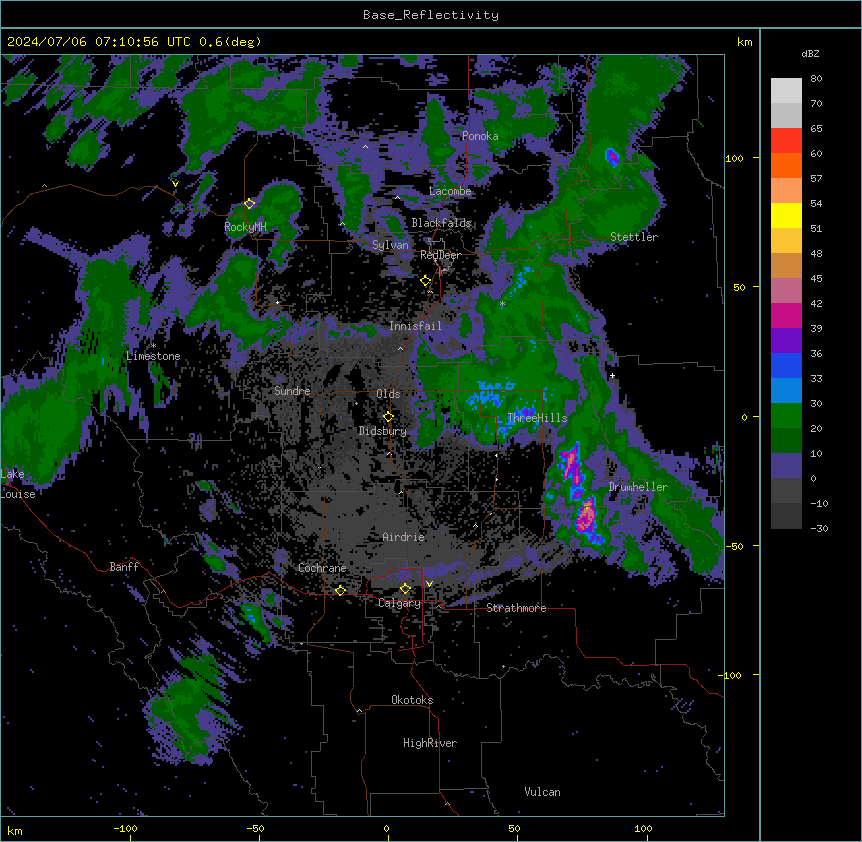
Task: Click the yellow station marker south of RedDeer
Action: tap(426, 281)
